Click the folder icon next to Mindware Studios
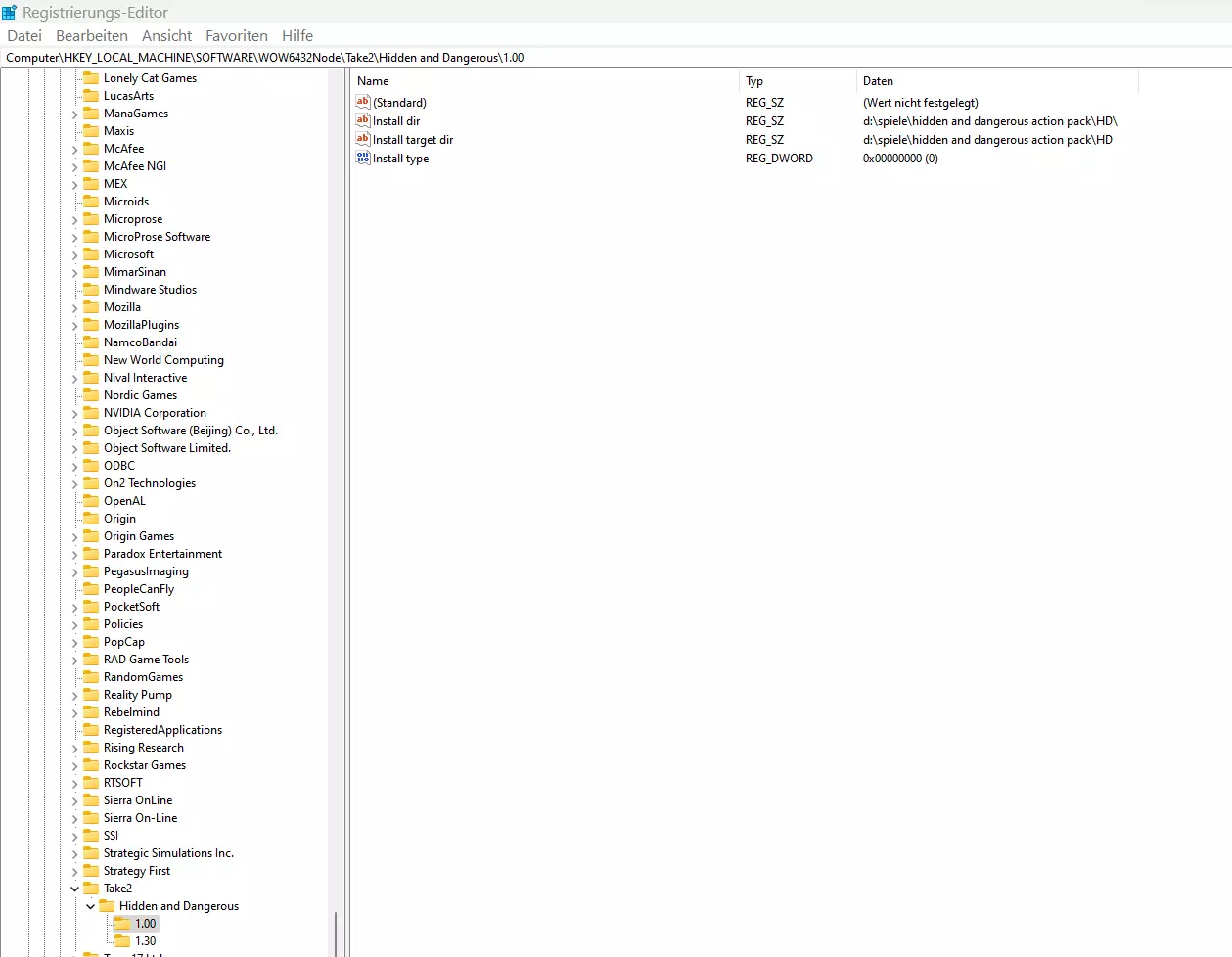 [x=91, y=290]
